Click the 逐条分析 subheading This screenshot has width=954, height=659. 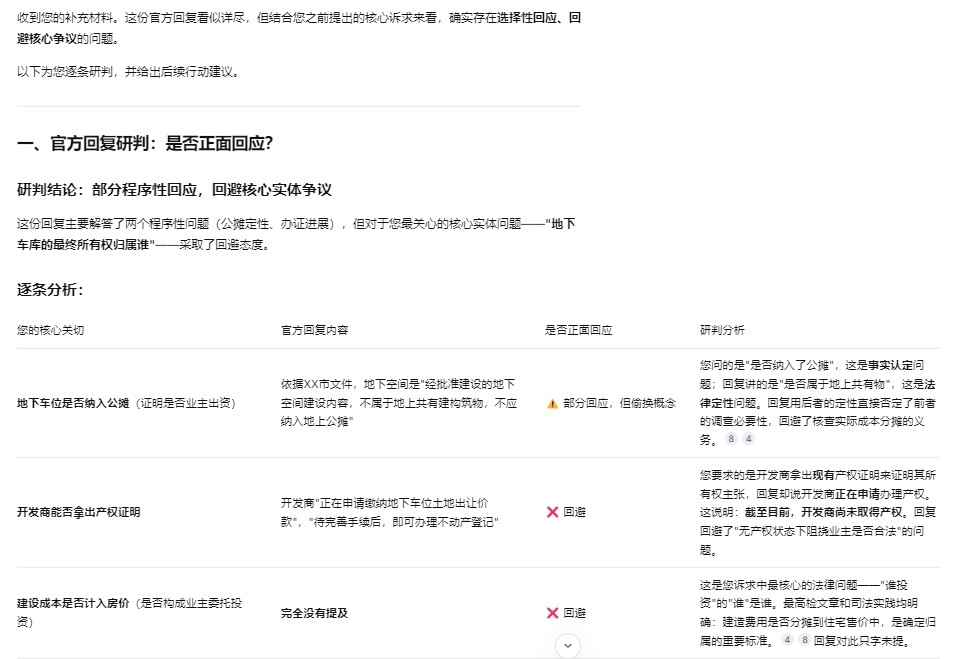50,290
